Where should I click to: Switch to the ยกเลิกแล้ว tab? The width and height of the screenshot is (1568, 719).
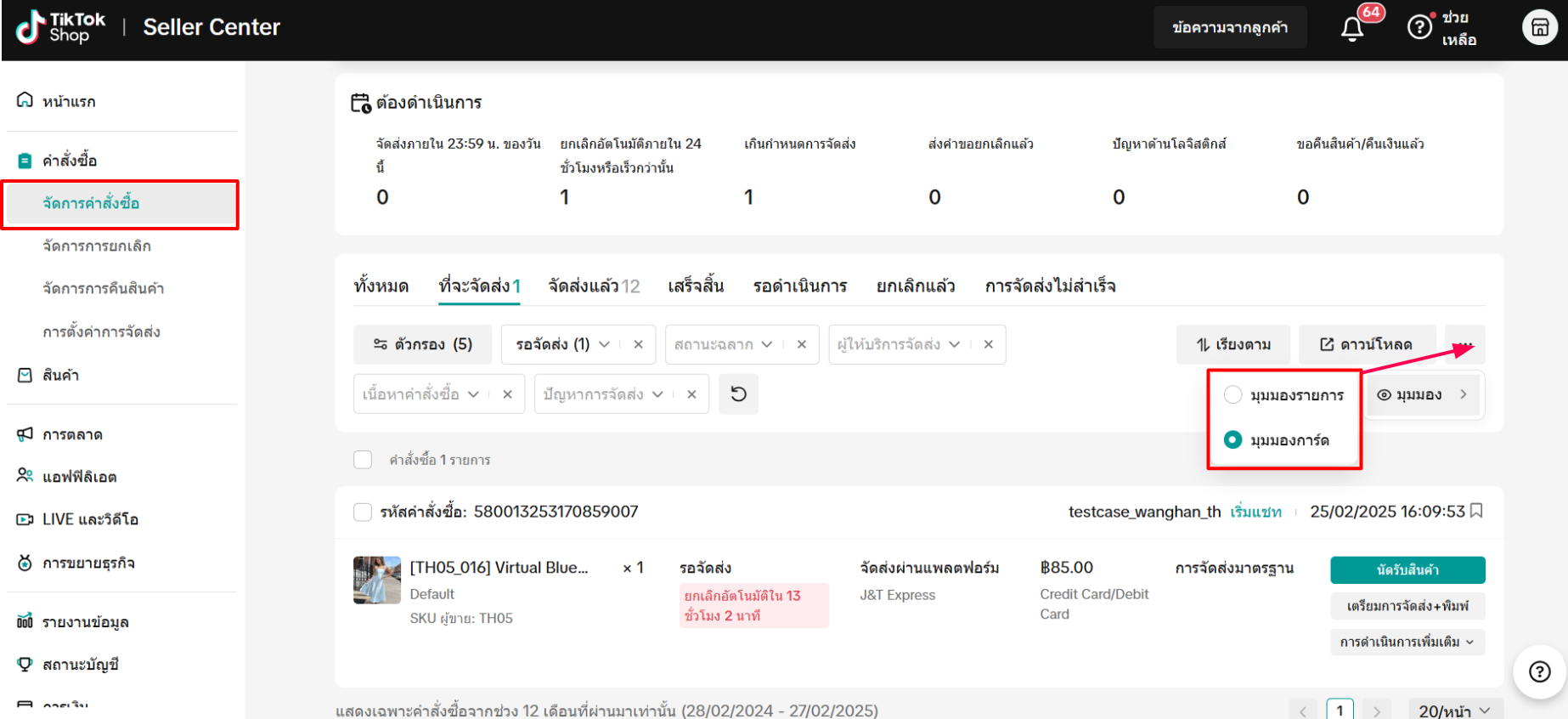pyautogui.click(x=916, y=286)
